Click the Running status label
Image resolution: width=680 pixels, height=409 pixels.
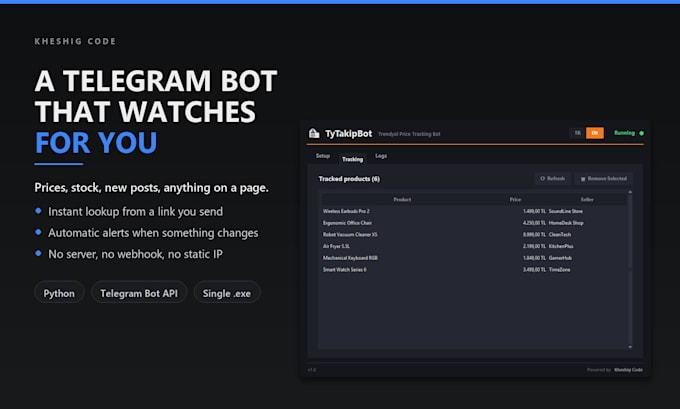coord(624,133)
